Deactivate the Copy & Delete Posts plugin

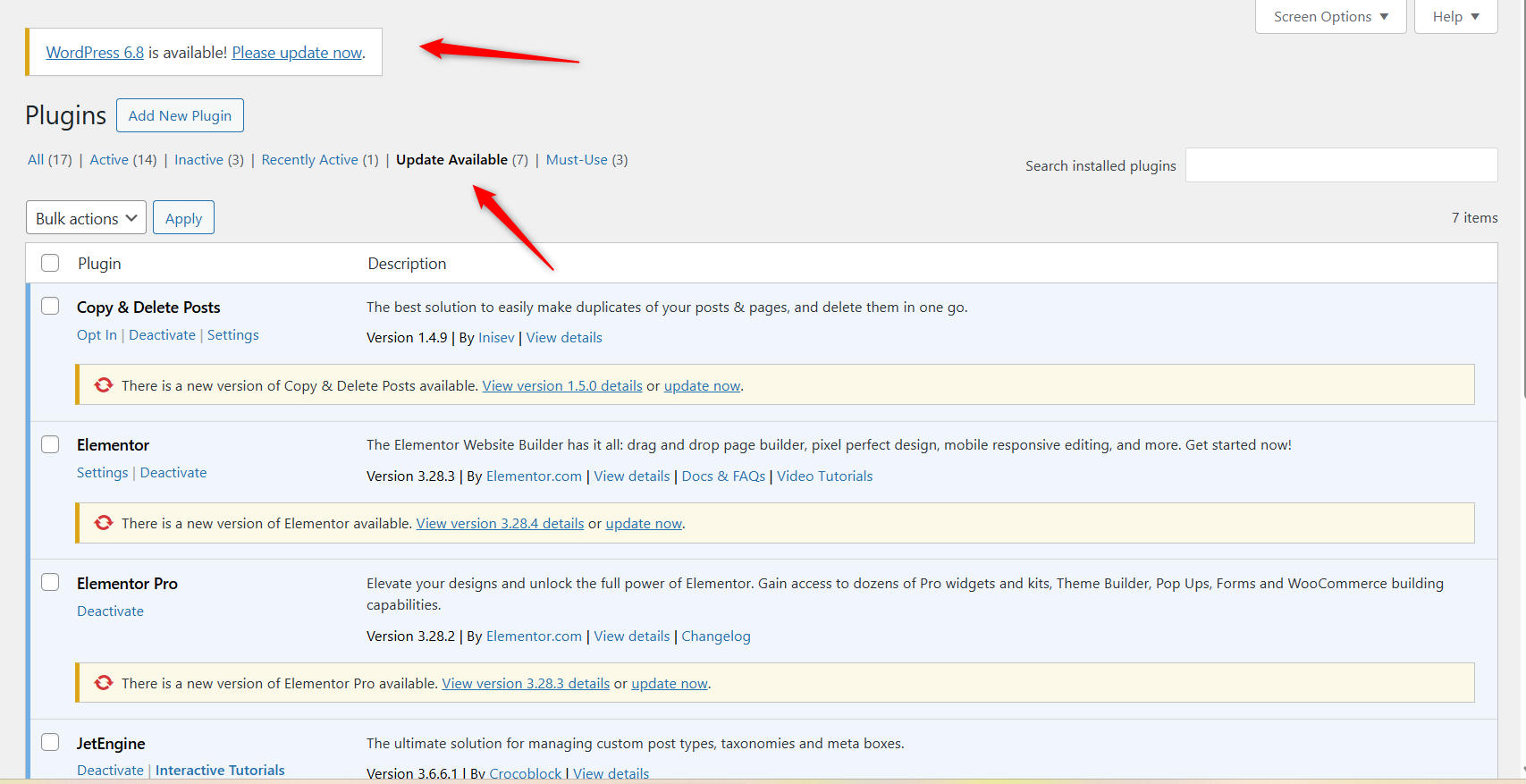coord(162,335)
